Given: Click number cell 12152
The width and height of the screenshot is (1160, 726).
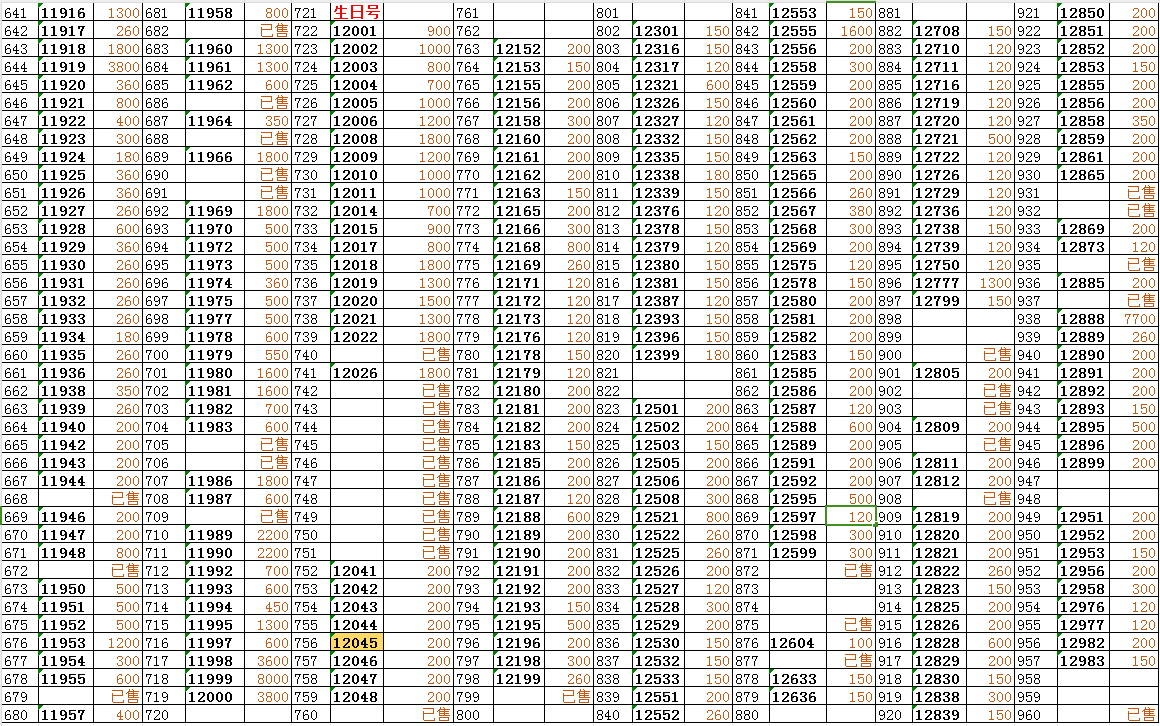Looking at the screenshot, I should point(519,49).
